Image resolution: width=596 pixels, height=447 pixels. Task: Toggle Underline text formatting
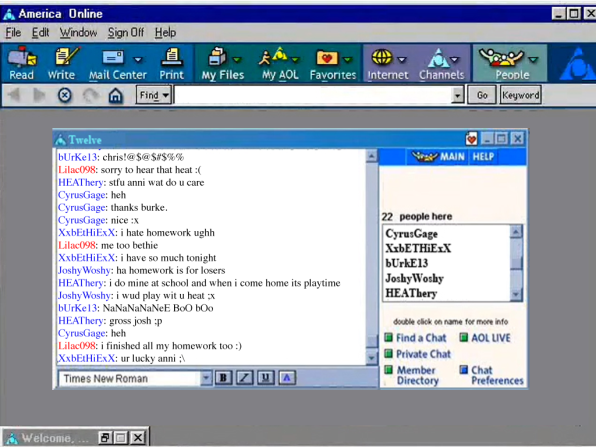tap(266, 378)
